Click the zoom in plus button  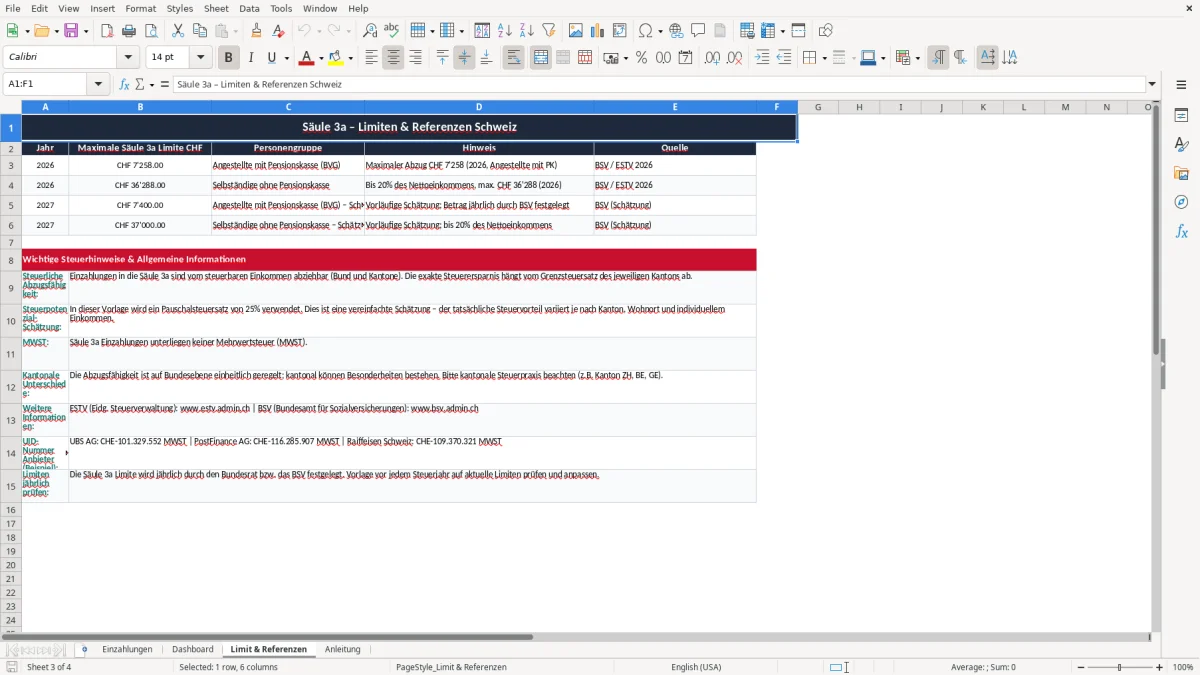pyautogui.click(x=1159, y=667)
